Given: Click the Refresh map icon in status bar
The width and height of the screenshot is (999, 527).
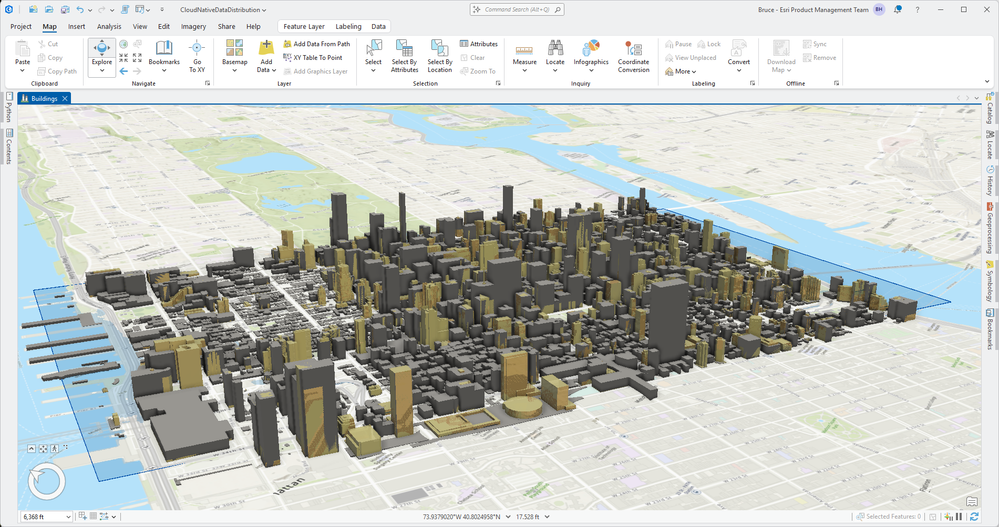Looking at the screenshot, I should [x=974, y=517].
